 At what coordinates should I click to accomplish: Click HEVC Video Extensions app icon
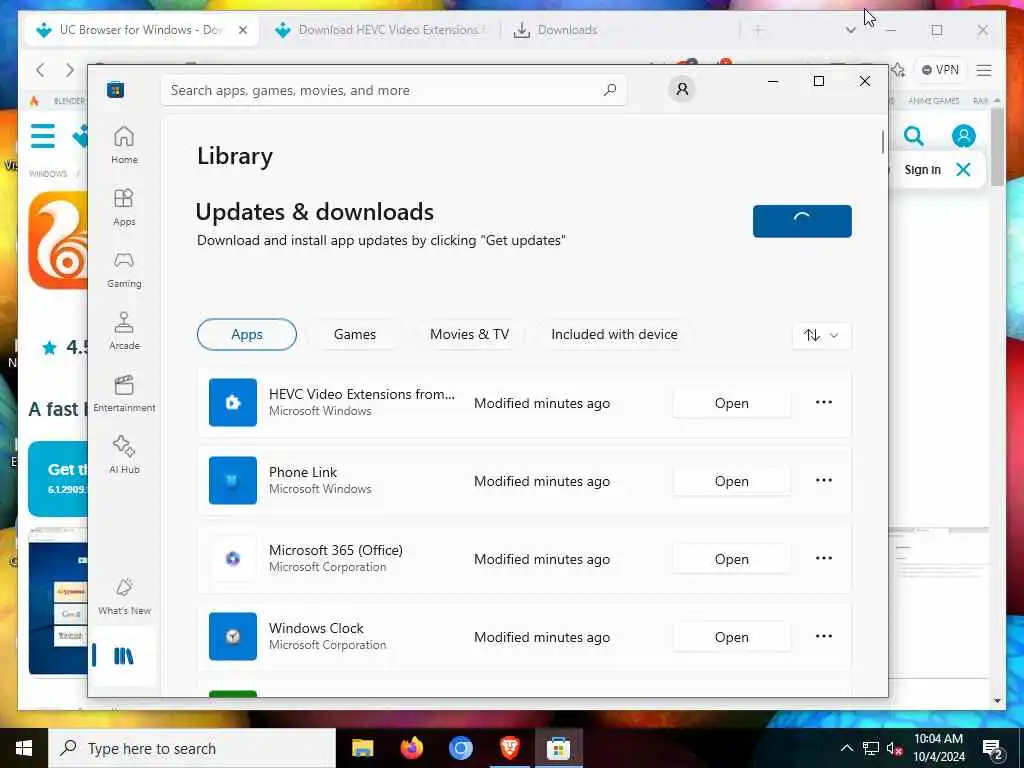[232, 402]
